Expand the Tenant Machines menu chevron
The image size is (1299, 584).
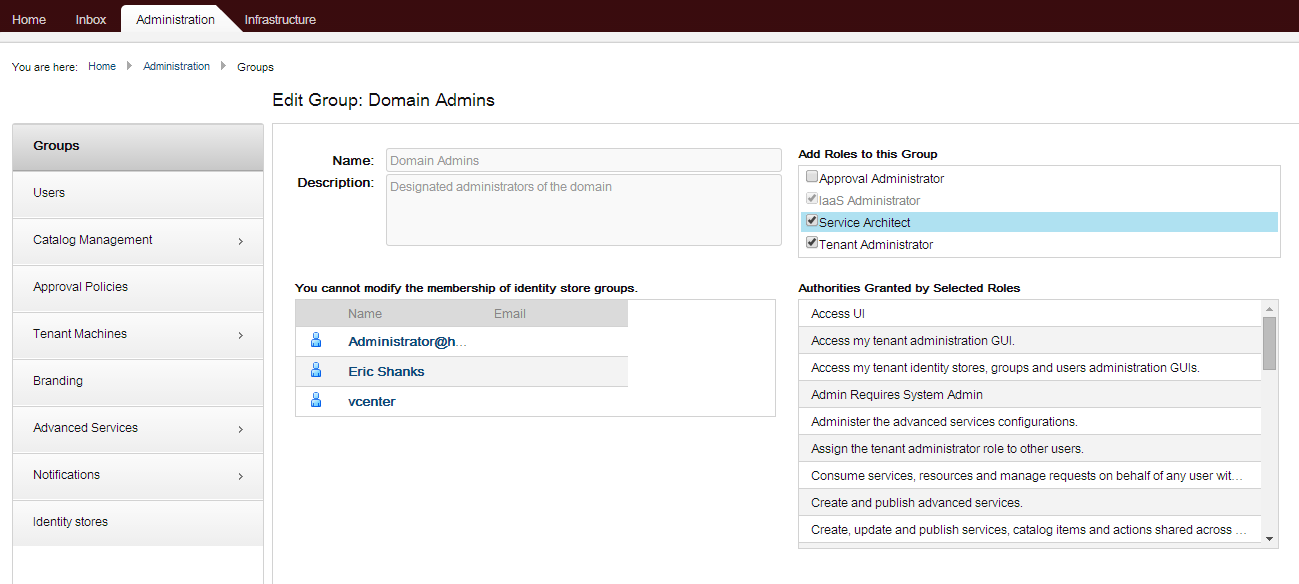coord(240,335)
